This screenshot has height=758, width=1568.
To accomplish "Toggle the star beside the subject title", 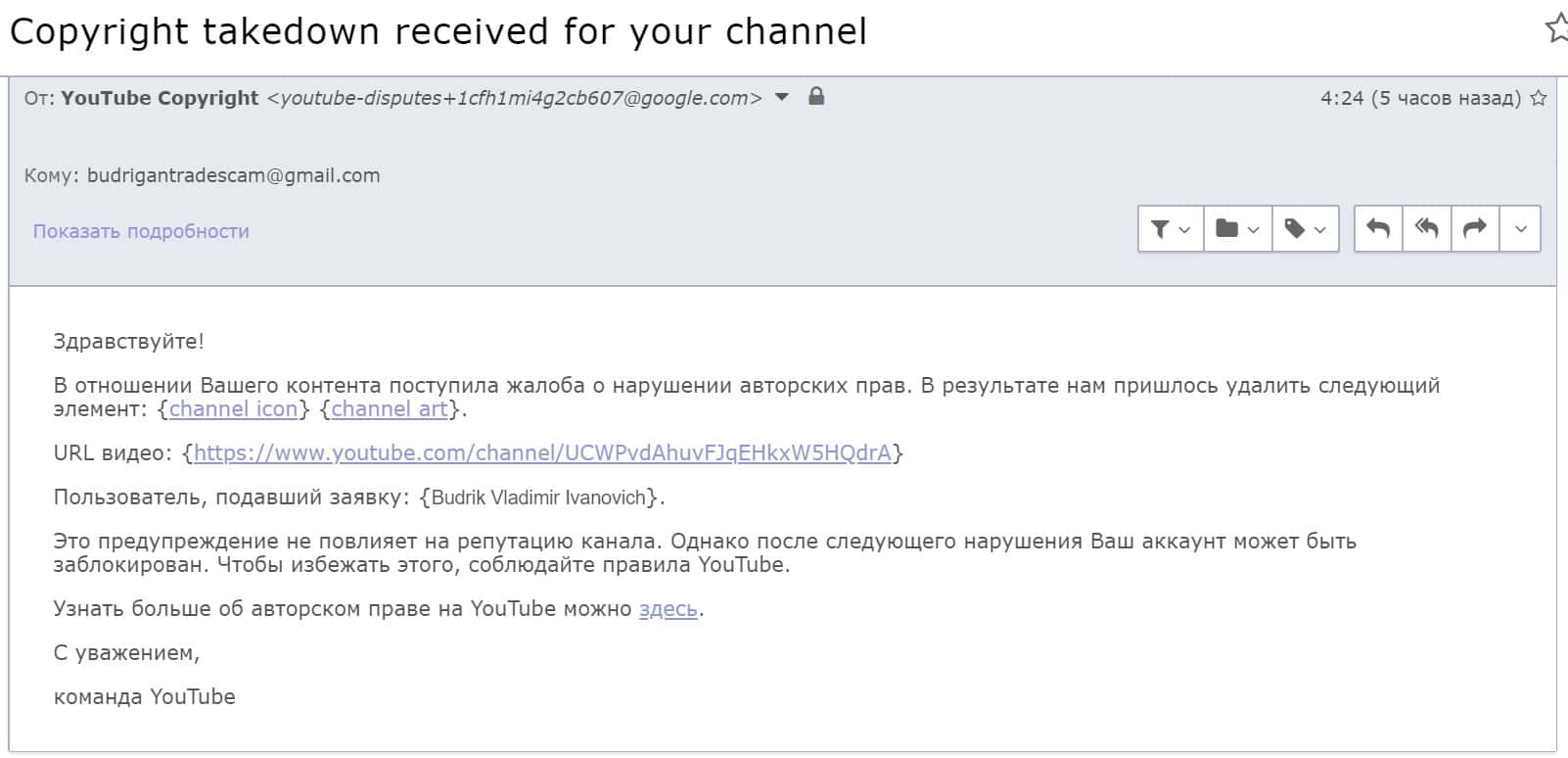I will pyautogui.click(x=1556, y=28).
